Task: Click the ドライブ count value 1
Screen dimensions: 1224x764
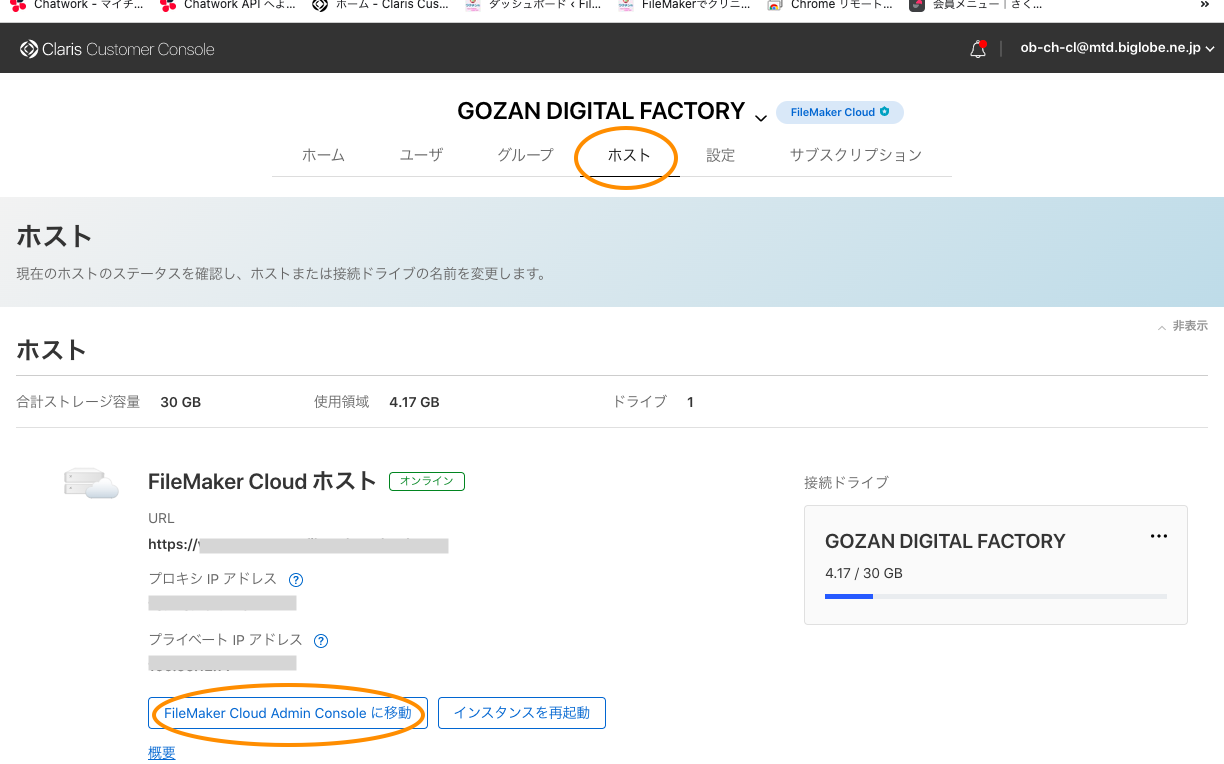Action: coord(690,402)
